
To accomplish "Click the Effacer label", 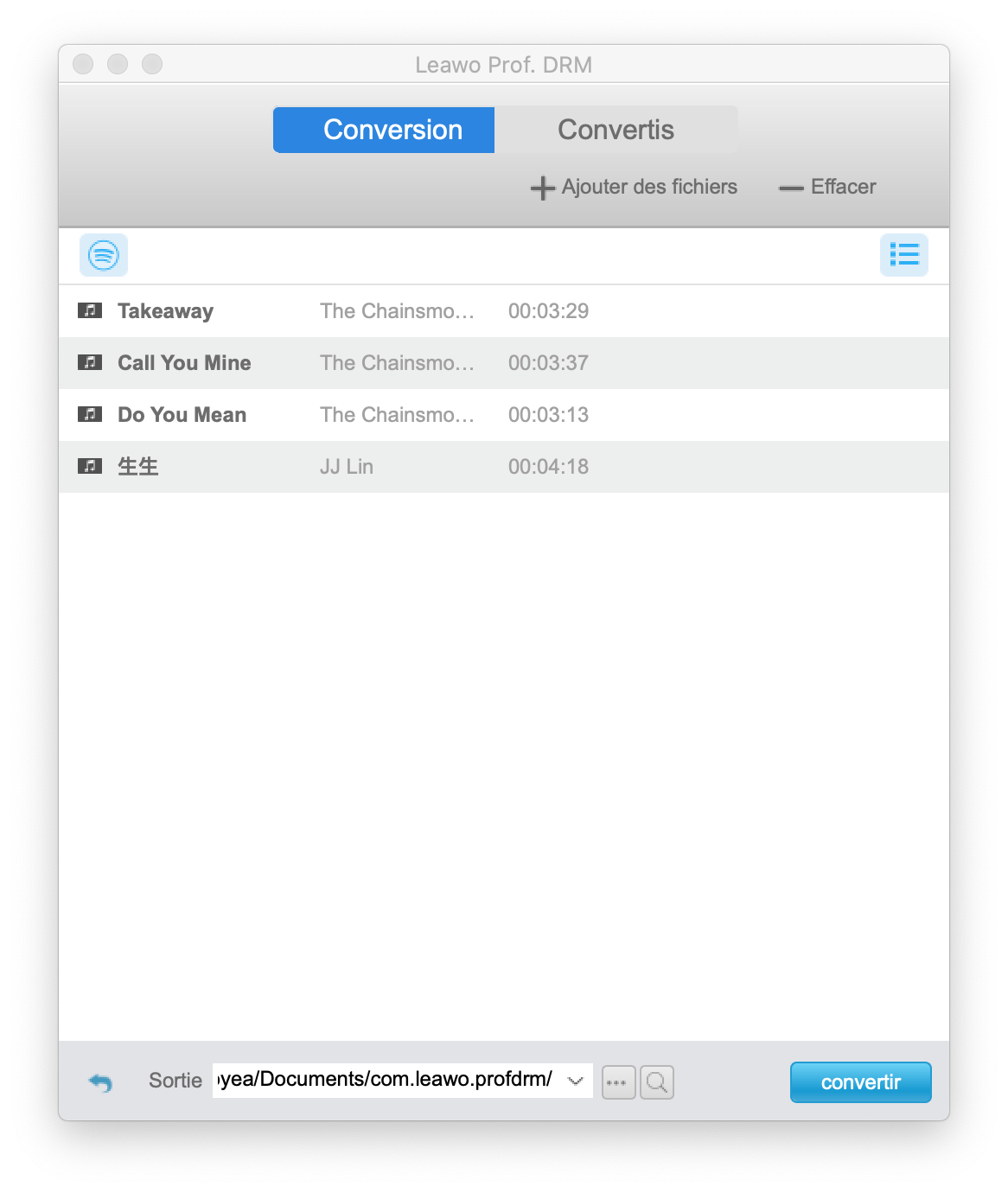I will (843, 187).
